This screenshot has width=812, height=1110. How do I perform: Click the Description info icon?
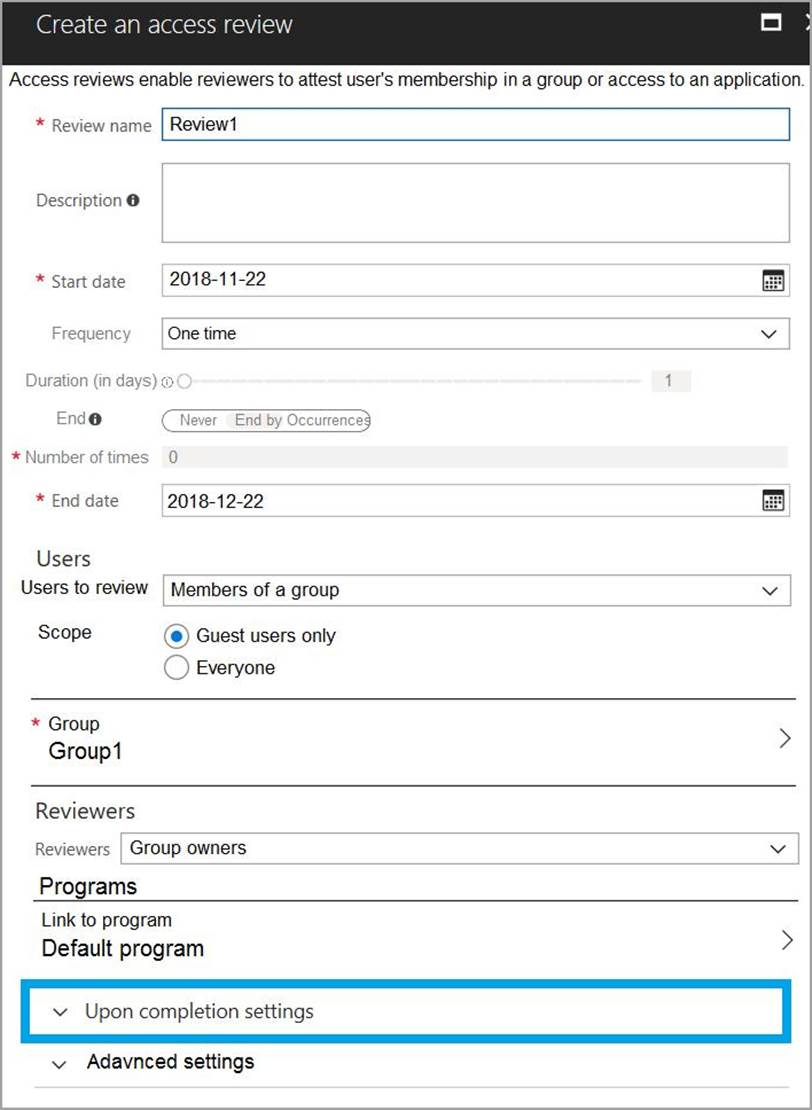pos(133,200)
